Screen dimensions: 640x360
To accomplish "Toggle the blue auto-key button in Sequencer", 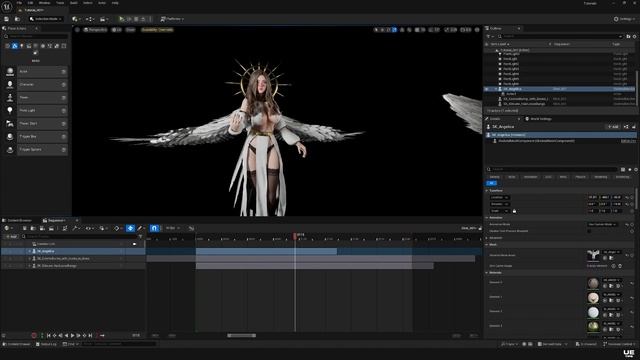I will (x=130, y=228).
